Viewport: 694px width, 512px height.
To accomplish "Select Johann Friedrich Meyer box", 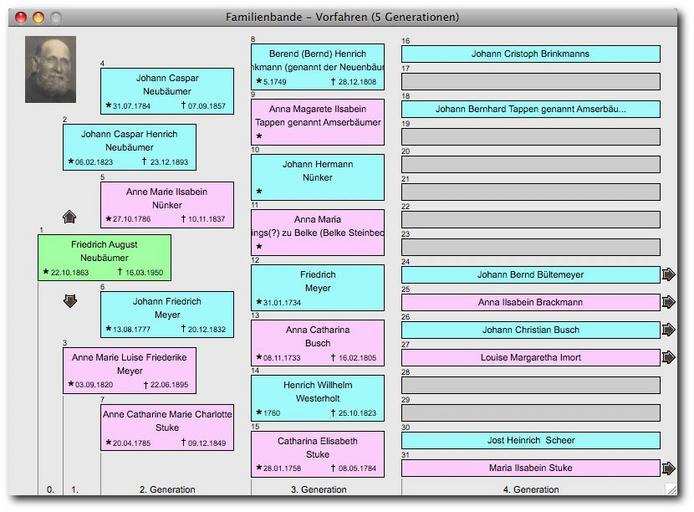I will [167, 315].
